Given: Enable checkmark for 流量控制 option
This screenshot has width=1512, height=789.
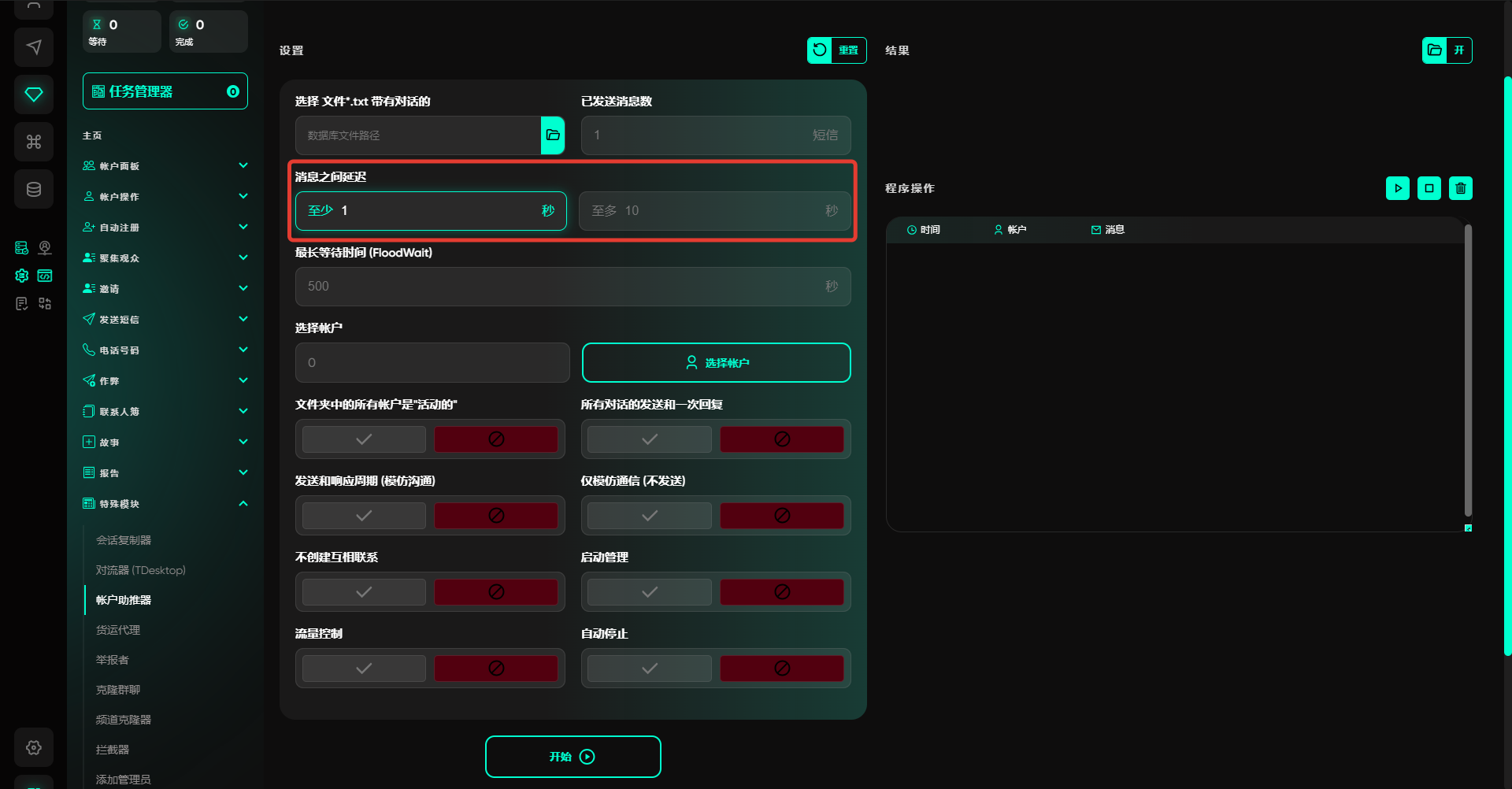Looking at the screenshot, I should (x=364, y=669).
